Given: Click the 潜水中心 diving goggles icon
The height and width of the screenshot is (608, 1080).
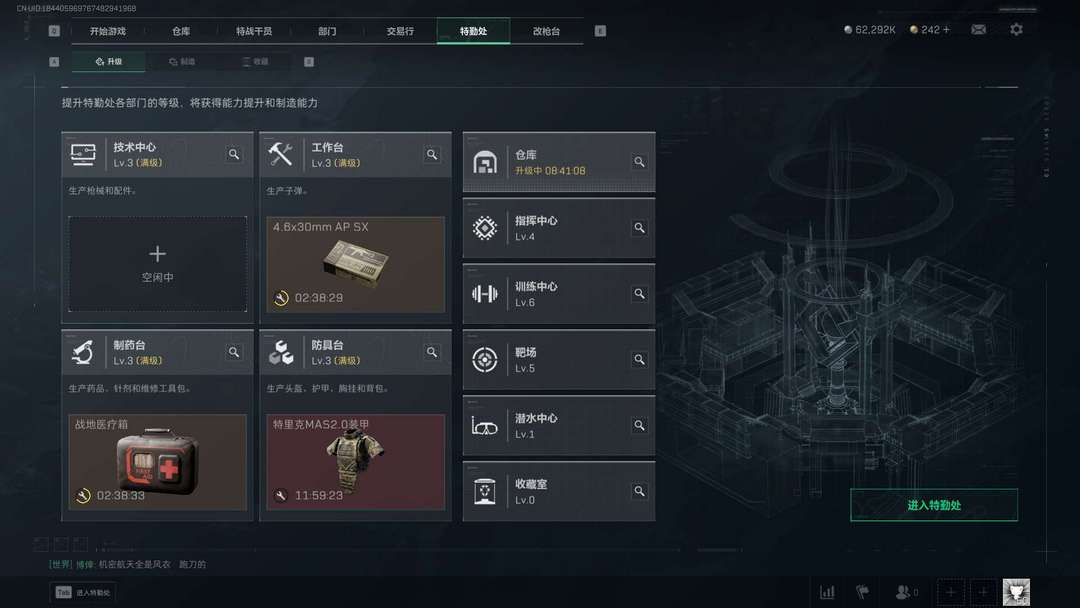Looking at the screenshot, I should (x=485, y=426).
